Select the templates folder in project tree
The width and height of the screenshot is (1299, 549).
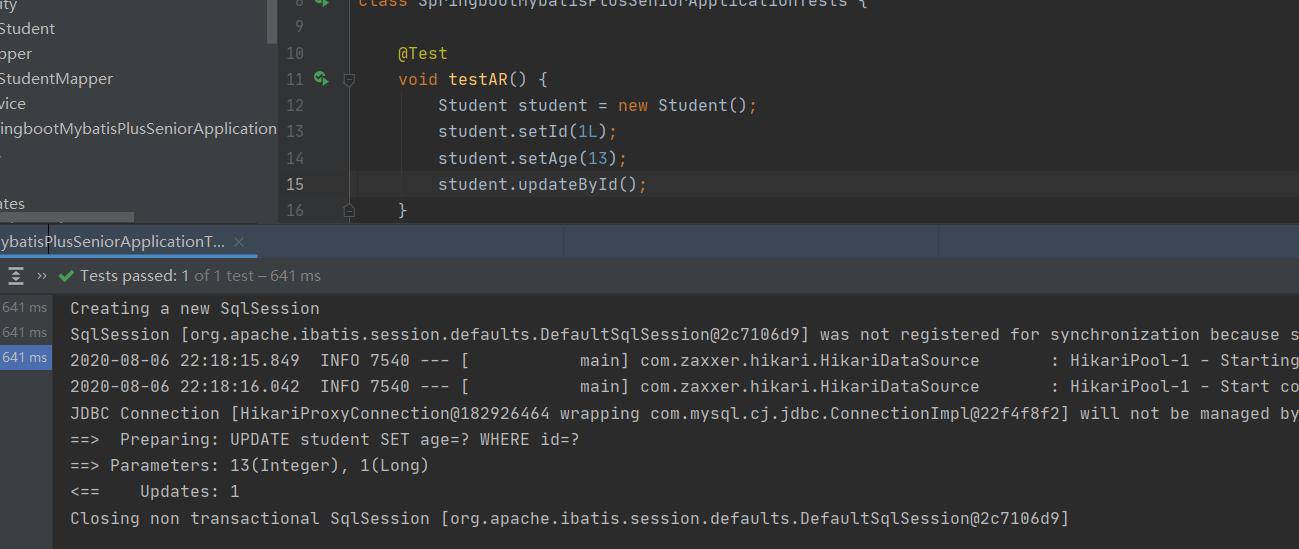click(13, 204)
